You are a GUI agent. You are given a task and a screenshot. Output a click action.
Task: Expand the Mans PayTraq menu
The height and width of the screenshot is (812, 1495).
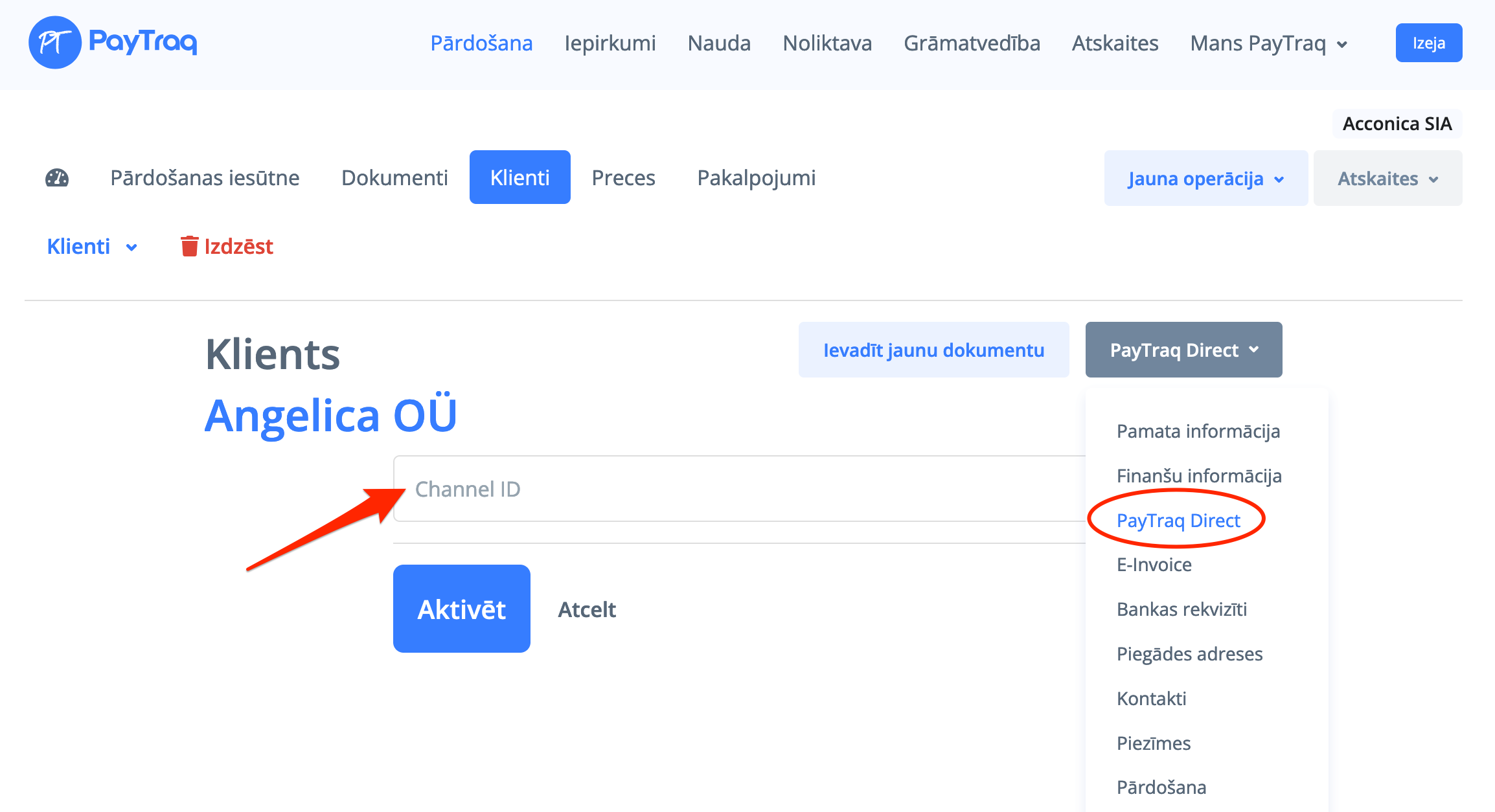1269,43
